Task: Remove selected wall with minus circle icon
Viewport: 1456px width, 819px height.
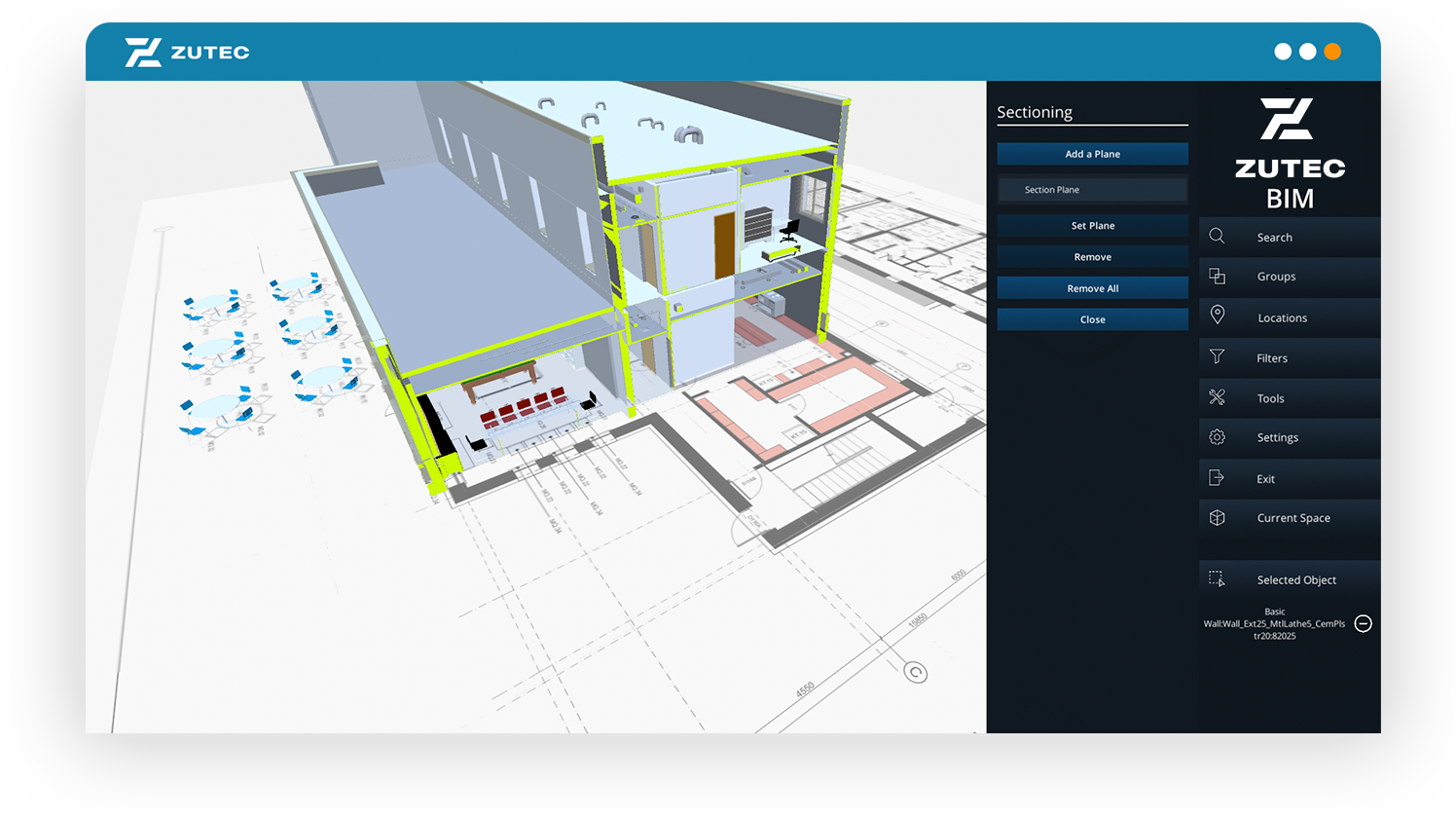Action: 1363,623
